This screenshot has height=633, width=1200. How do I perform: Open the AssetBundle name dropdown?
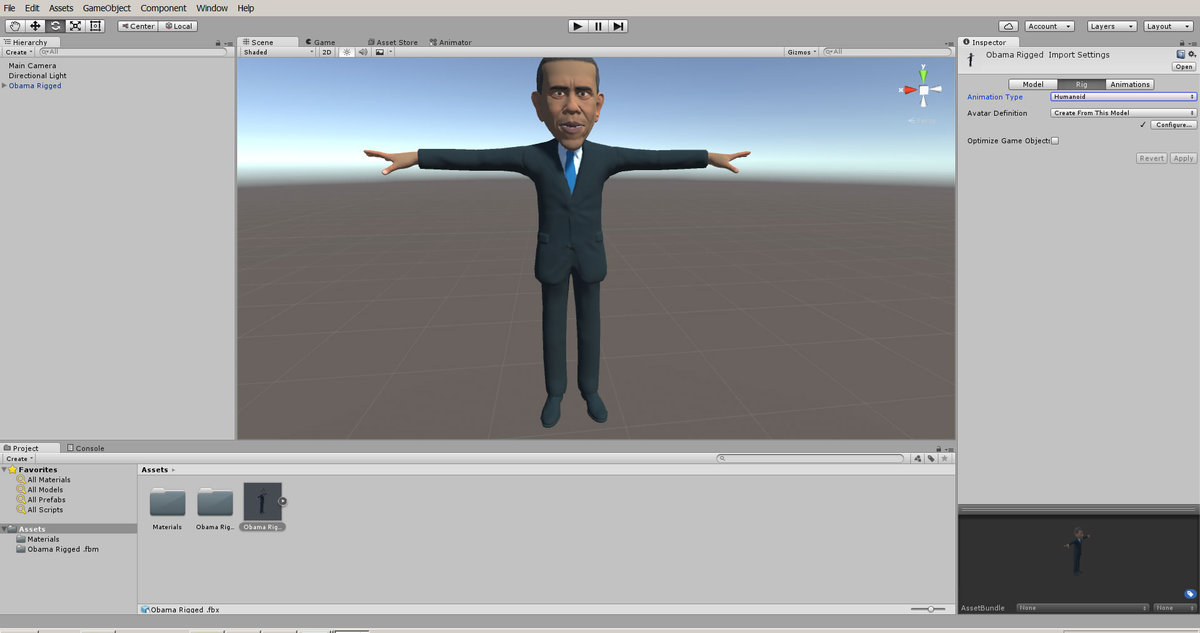[x=1083, y=608]
